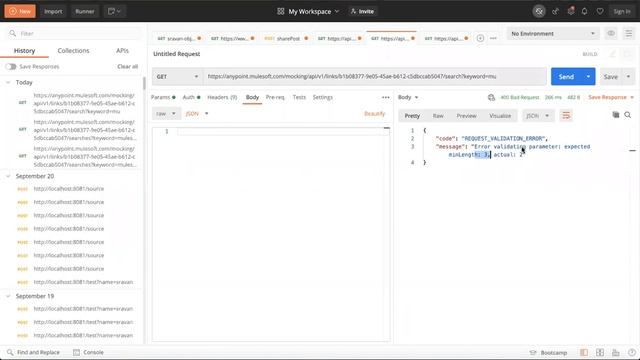This screenshot has width=640, height=360.
Task: Switch to the Auth request tab
Action: pos(191,97)
